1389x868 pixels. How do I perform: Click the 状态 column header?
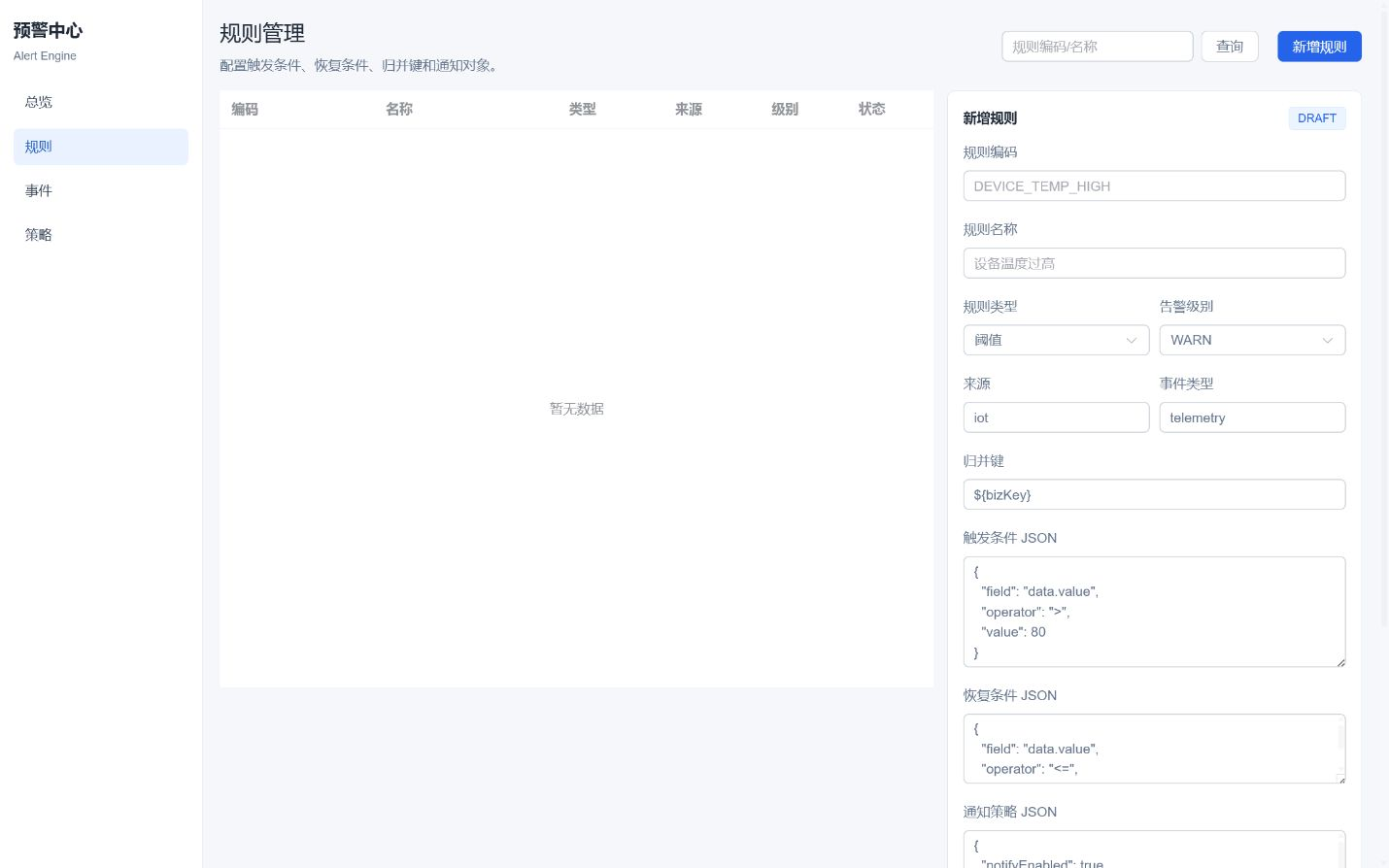pyautogui.click(x=872, y=110)
